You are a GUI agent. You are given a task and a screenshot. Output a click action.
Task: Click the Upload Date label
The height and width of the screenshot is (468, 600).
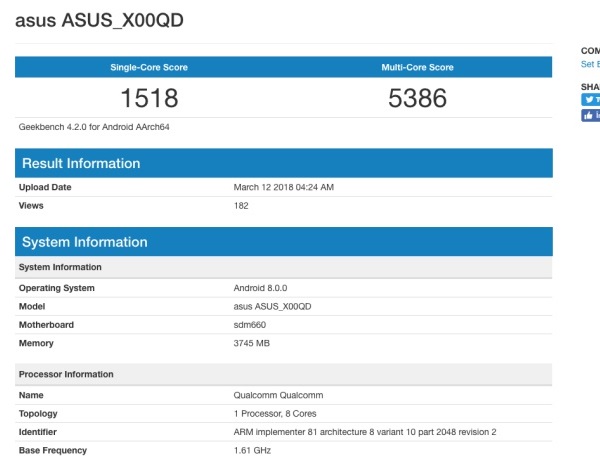(45, 187)
